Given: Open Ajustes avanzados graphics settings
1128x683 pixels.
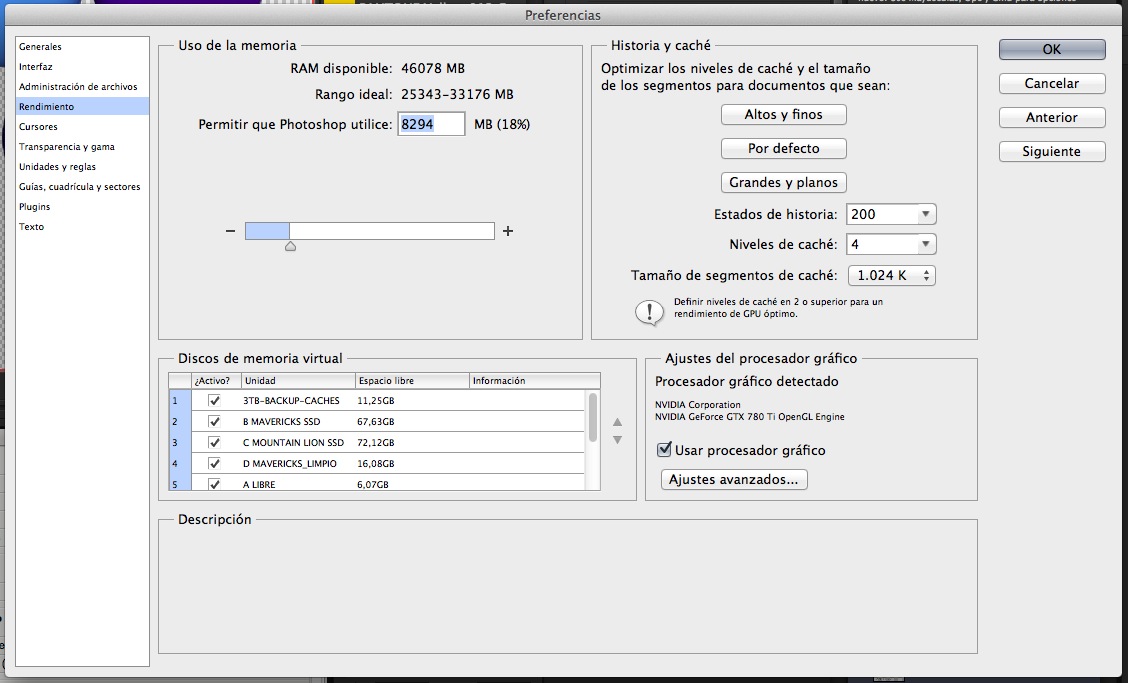Looking at the screenshot, I should click(734, 479).
